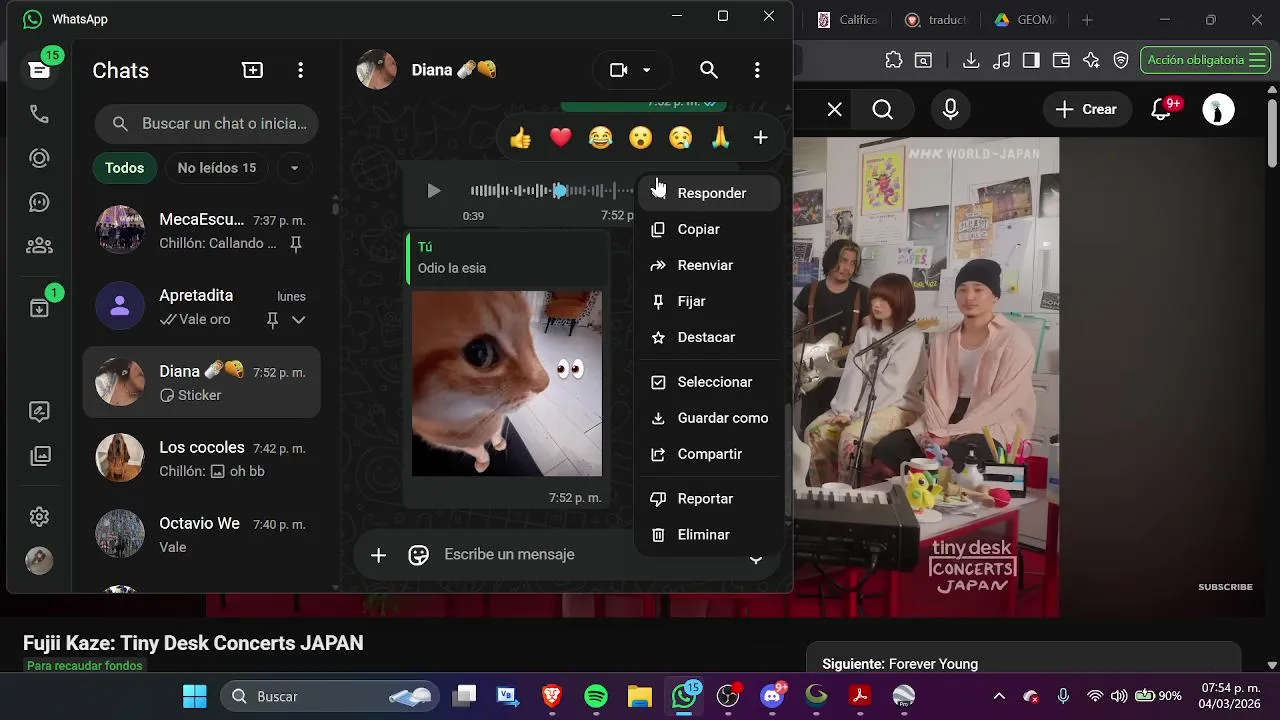
Task: Click the chat search field
Action: click(207, 124)
